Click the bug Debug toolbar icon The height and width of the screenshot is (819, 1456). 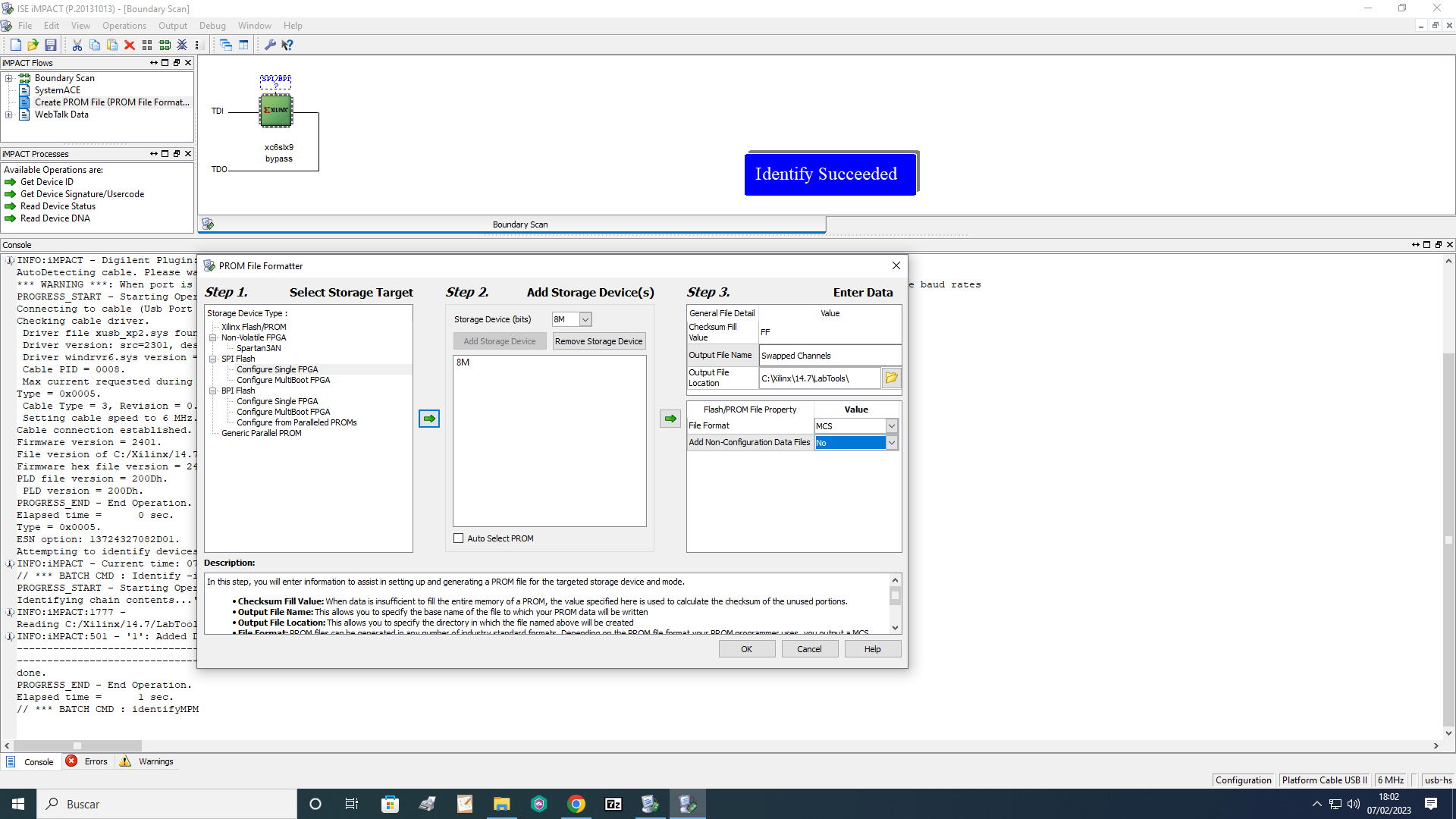(182, 45)
